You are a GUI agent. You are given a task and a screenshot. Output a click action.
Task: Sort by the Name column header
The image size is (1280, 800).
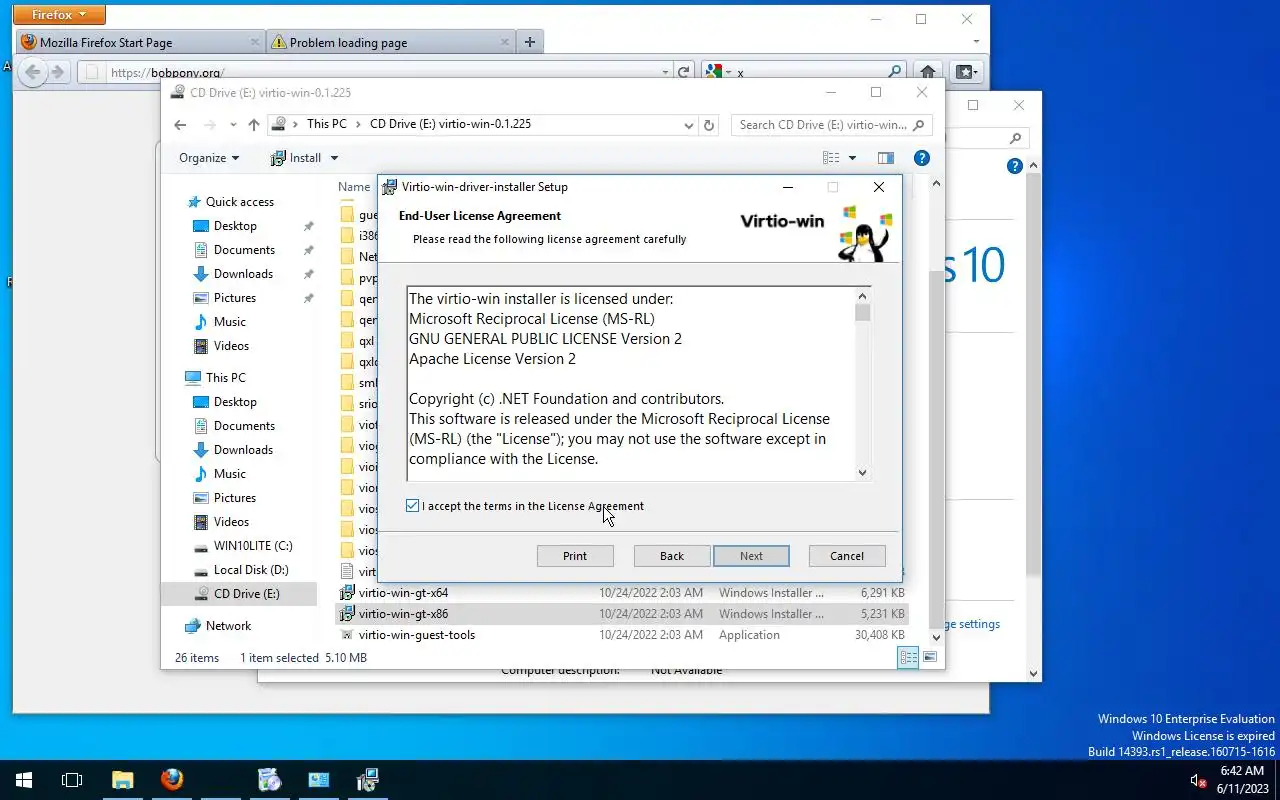click(354, 187)
